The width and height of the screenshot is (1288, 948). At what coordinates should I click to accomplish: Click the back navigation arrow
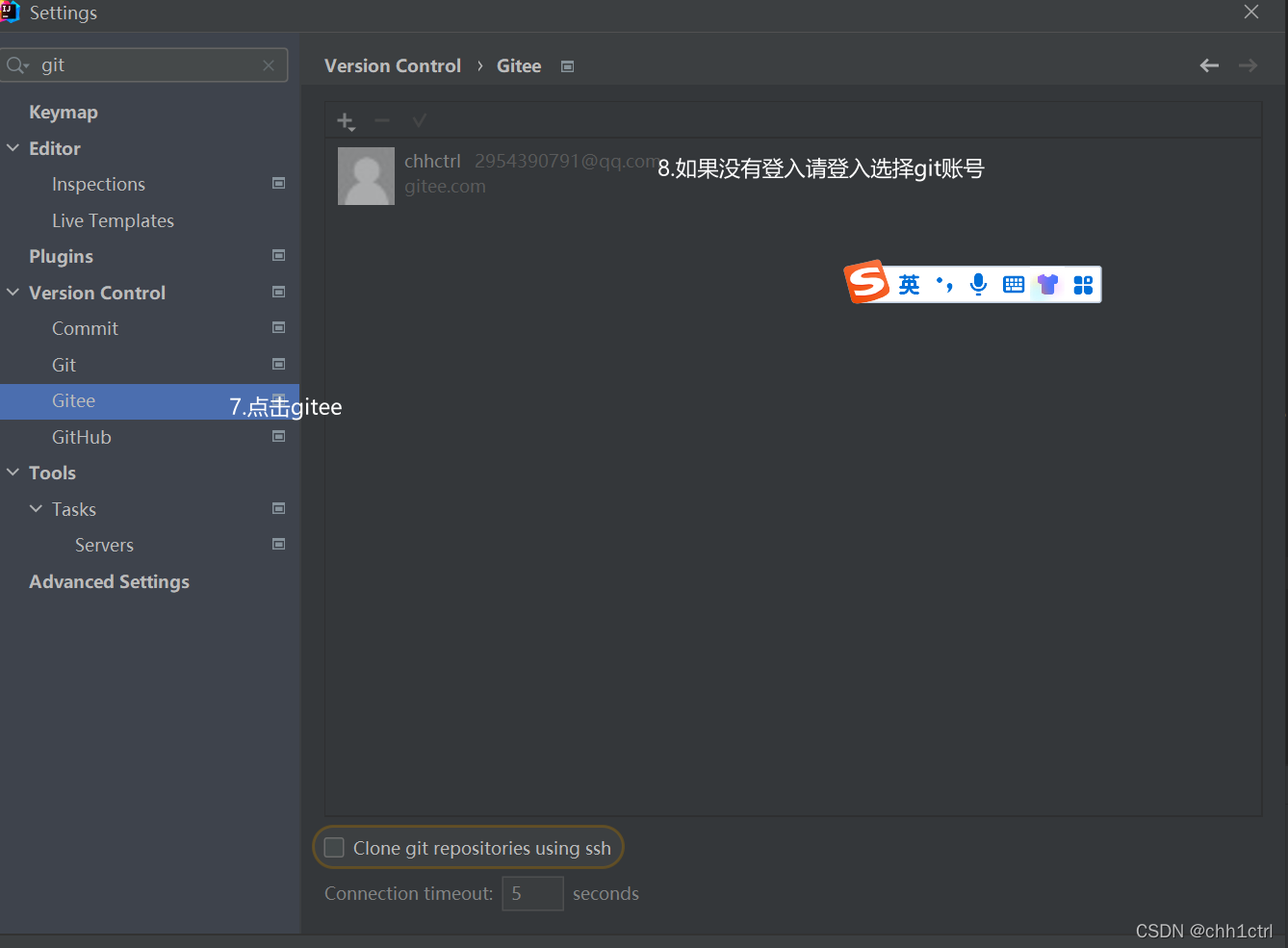(x=1209, y=65)
